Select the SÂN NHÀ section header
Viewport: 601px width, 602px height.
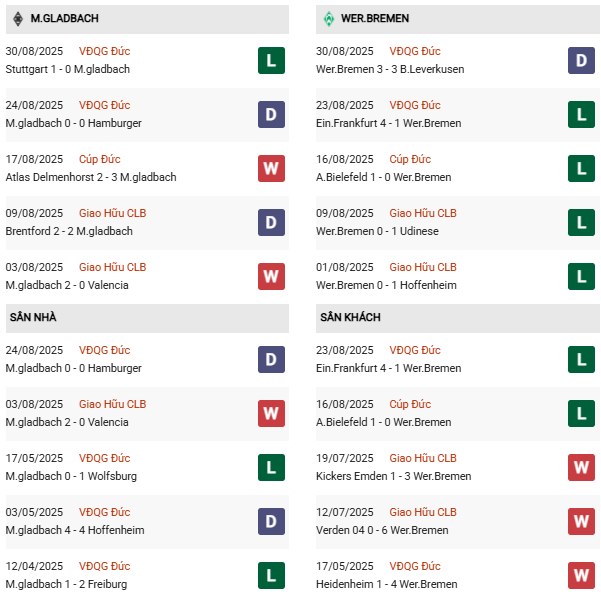point(147,318)
